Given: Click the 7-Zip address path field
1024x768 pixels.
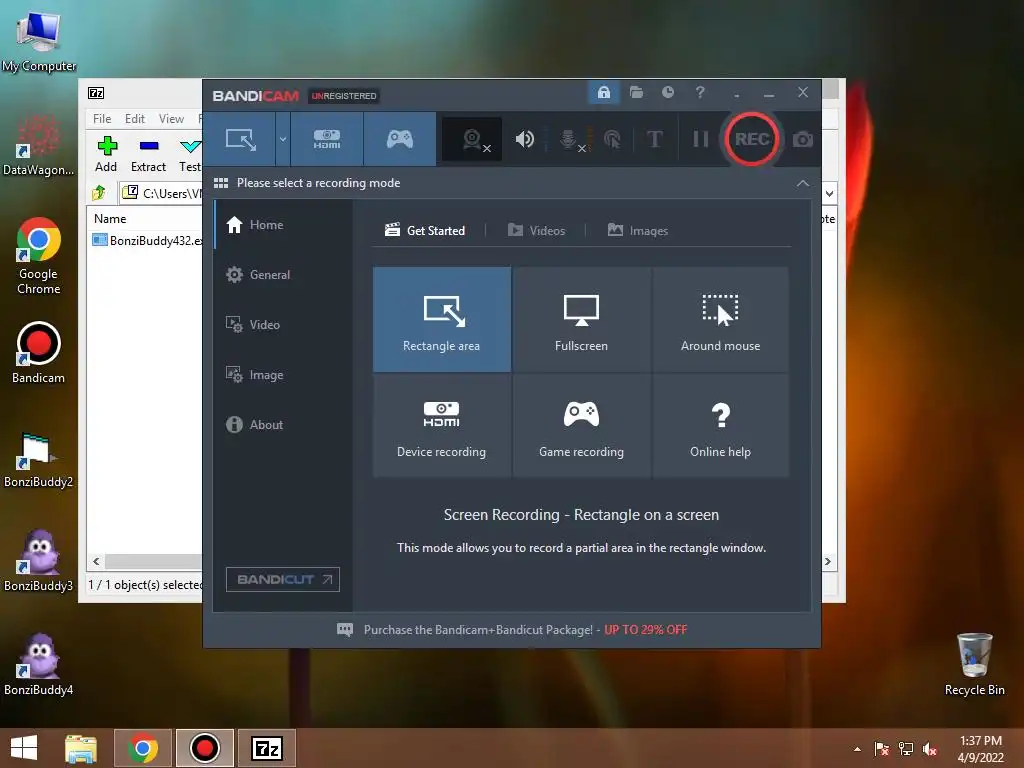Looking at the screenshot, I should (162, 193).
